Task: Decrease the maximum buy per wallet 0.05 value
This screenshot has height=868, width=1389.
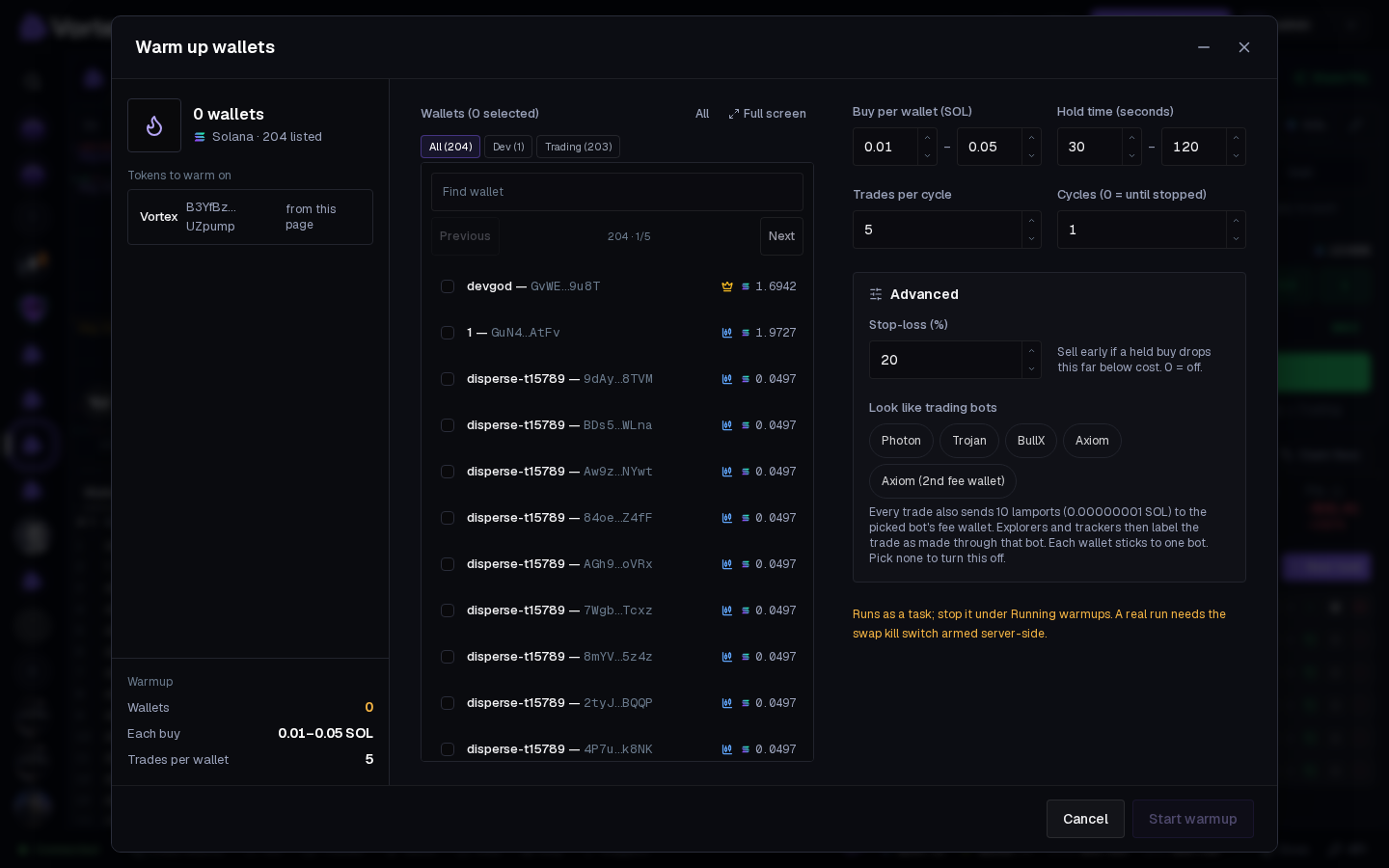Action: (x=1031, y=156)
